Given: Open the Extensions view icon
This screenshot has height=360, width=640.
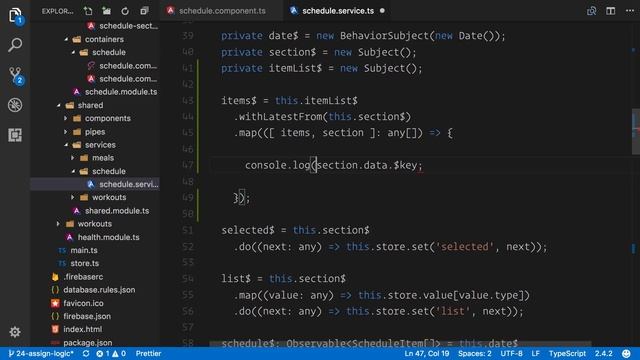Looking at the screenshot, I should [x=15, y=135].
